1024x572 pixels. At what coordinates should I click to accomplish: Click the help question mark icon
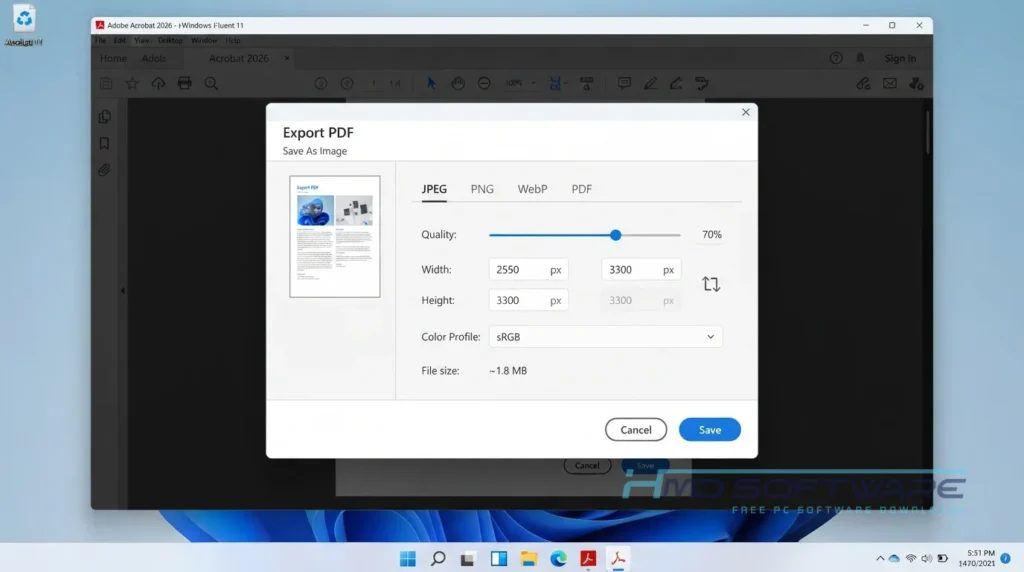[835, 58]
